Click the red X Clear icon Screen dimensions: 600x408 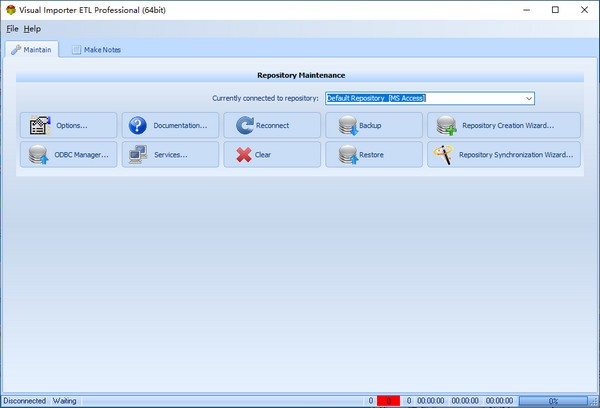[242, 155]
